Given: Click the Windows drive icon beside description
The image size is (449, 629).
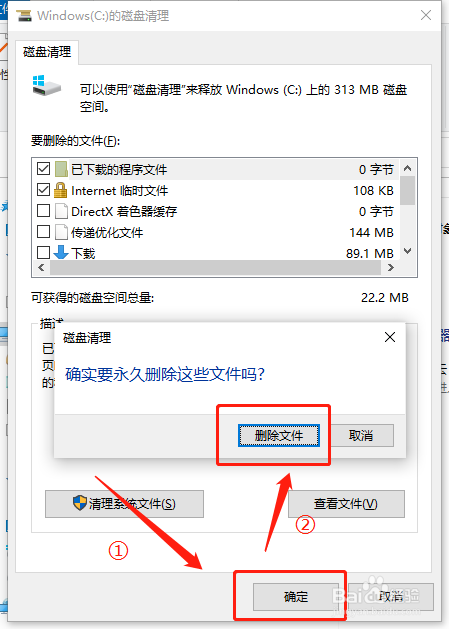Looking at the screenshot, I should click(47, 85).
